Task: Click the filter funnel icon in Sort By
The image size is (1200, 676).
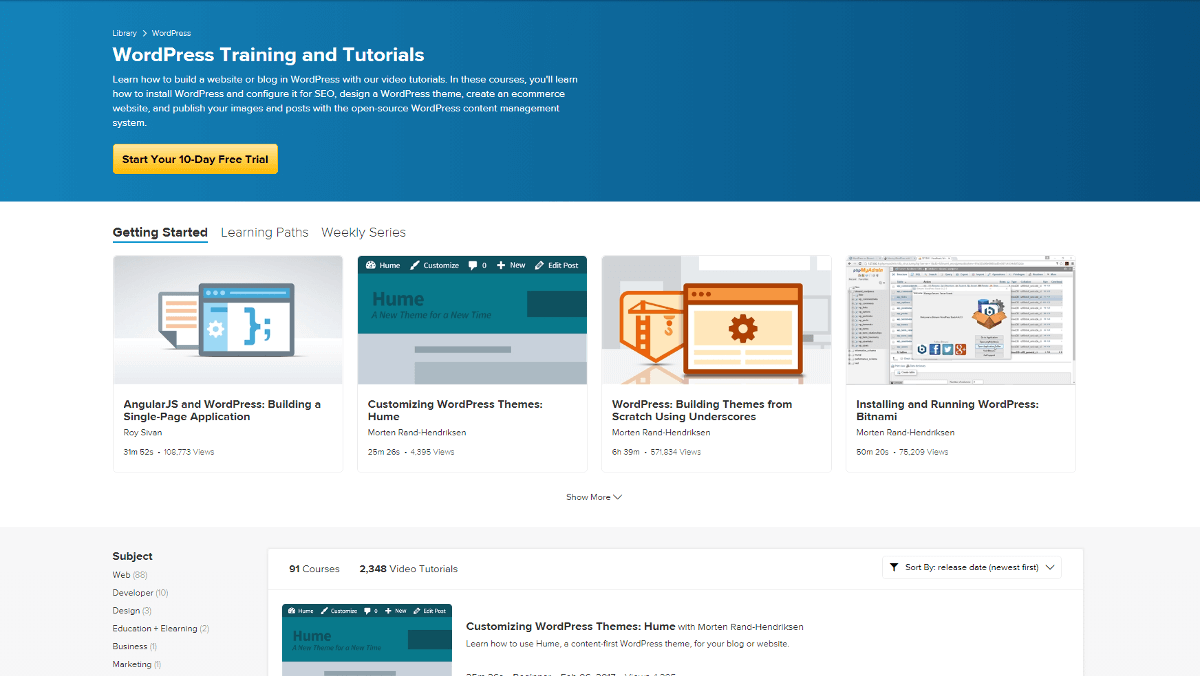Action: coord(893,567)
